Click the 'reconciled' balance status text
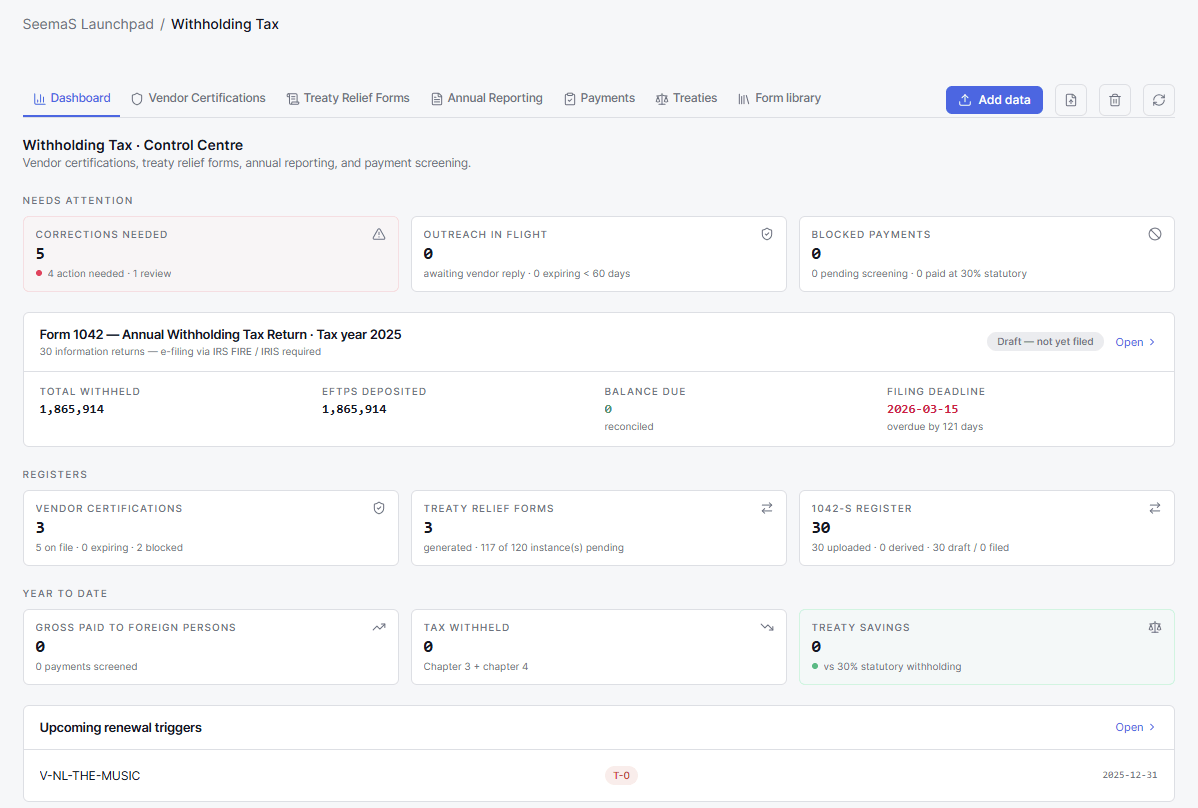 629,427
